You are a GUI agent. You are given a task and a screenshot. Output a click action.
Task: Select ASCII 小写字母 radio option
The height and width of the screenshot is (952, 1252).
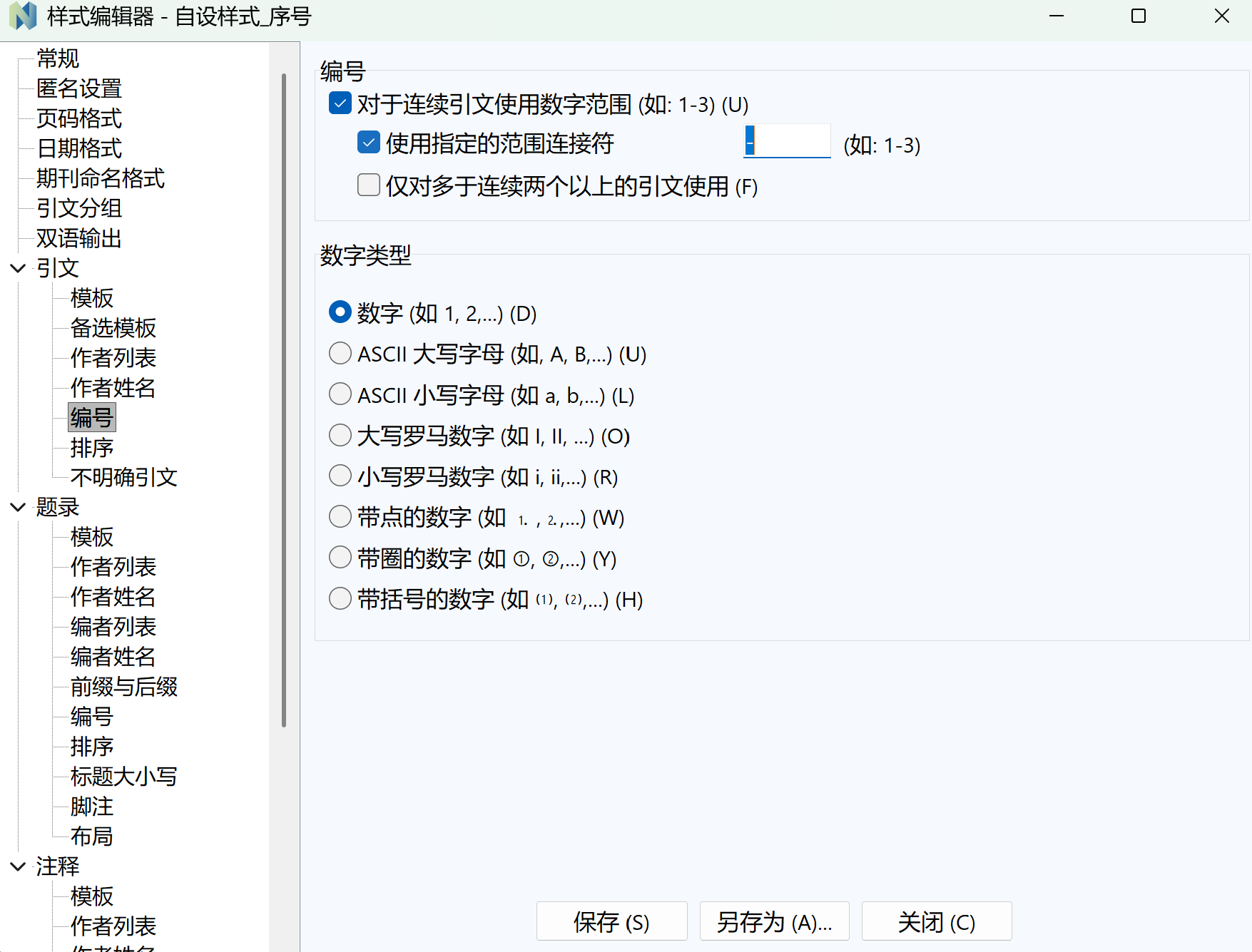(x=340, y=394)
